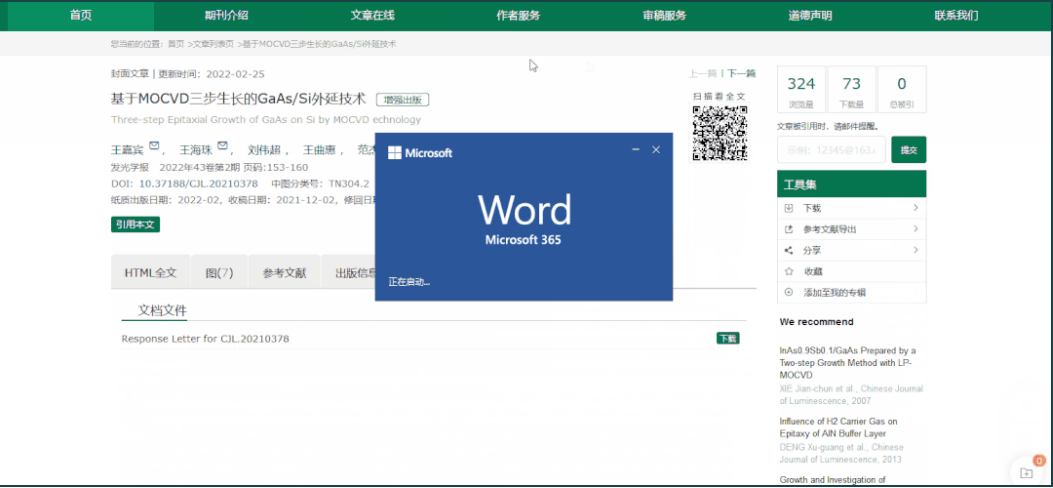Expand the 分享 chevron arrow
This screenshot has width=1053, height=488.
pos(915,250)
